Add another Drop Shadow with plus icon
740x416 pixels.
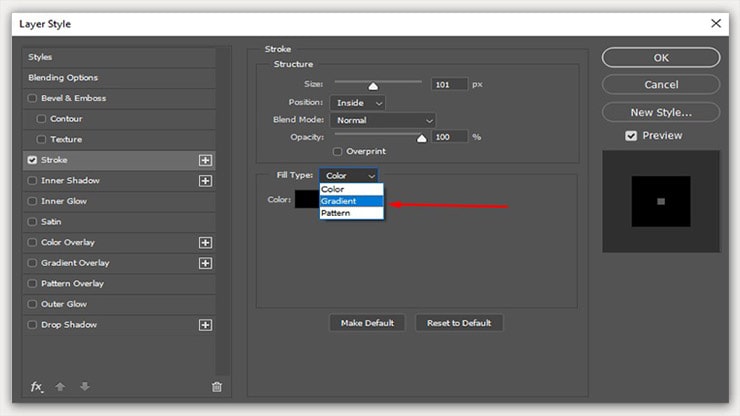(x=205, y=325)
